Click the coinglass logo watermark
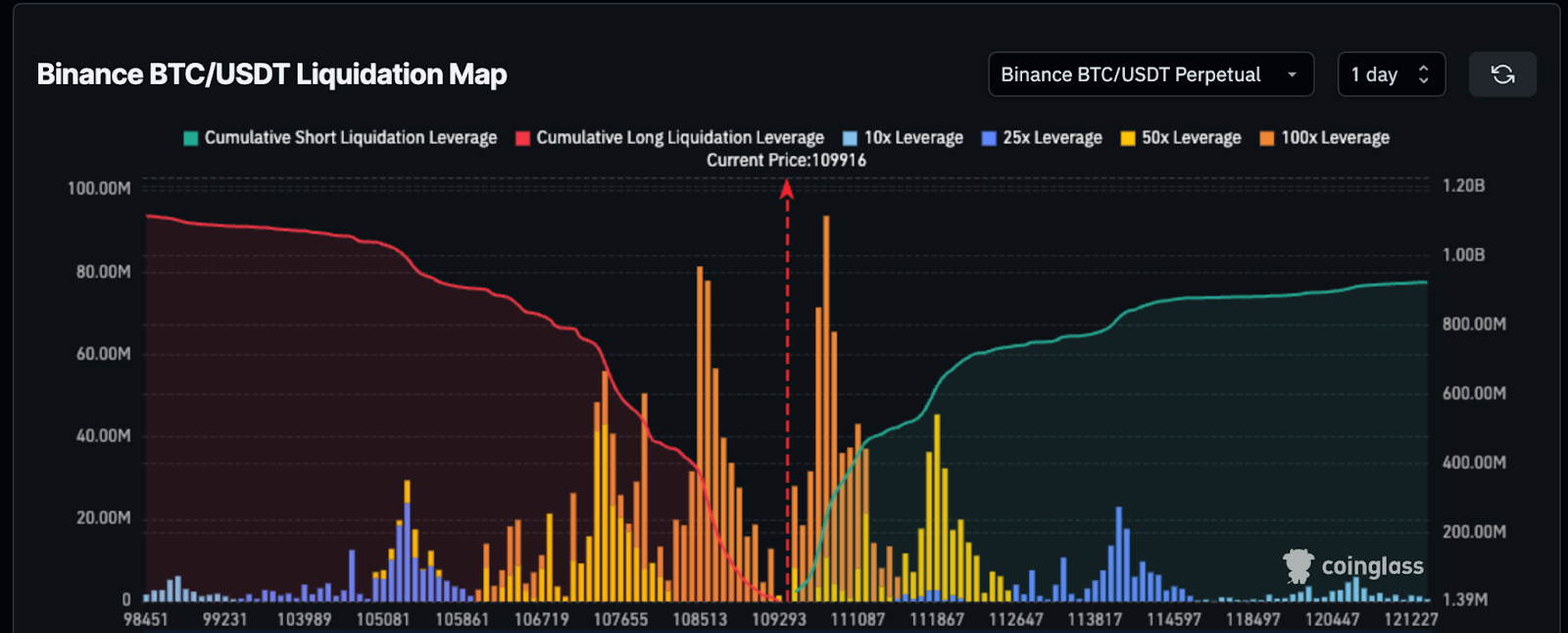 point(1353,566)
